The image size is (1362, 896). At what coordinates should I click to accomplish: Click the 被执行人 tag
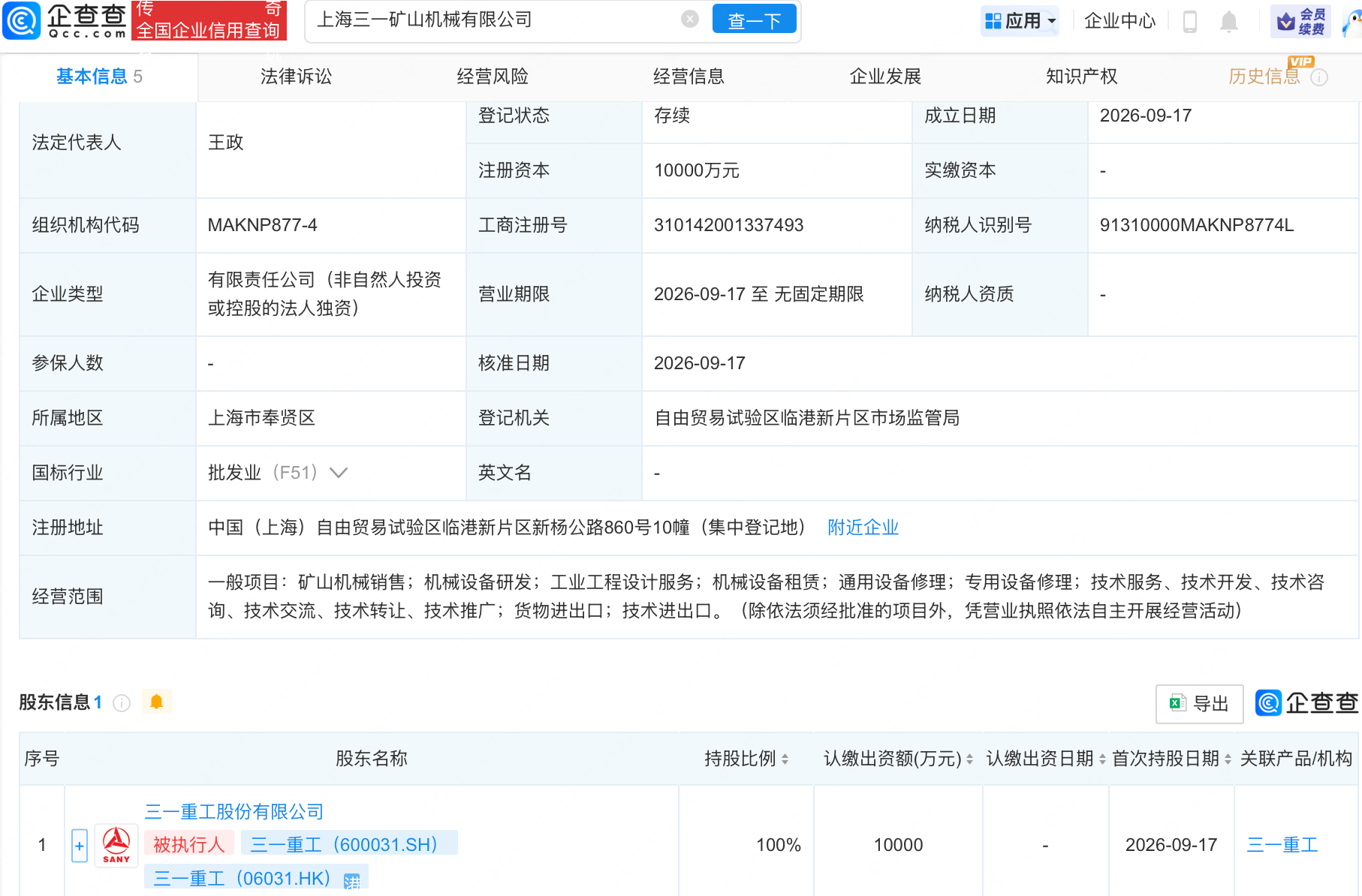(189, 844)
